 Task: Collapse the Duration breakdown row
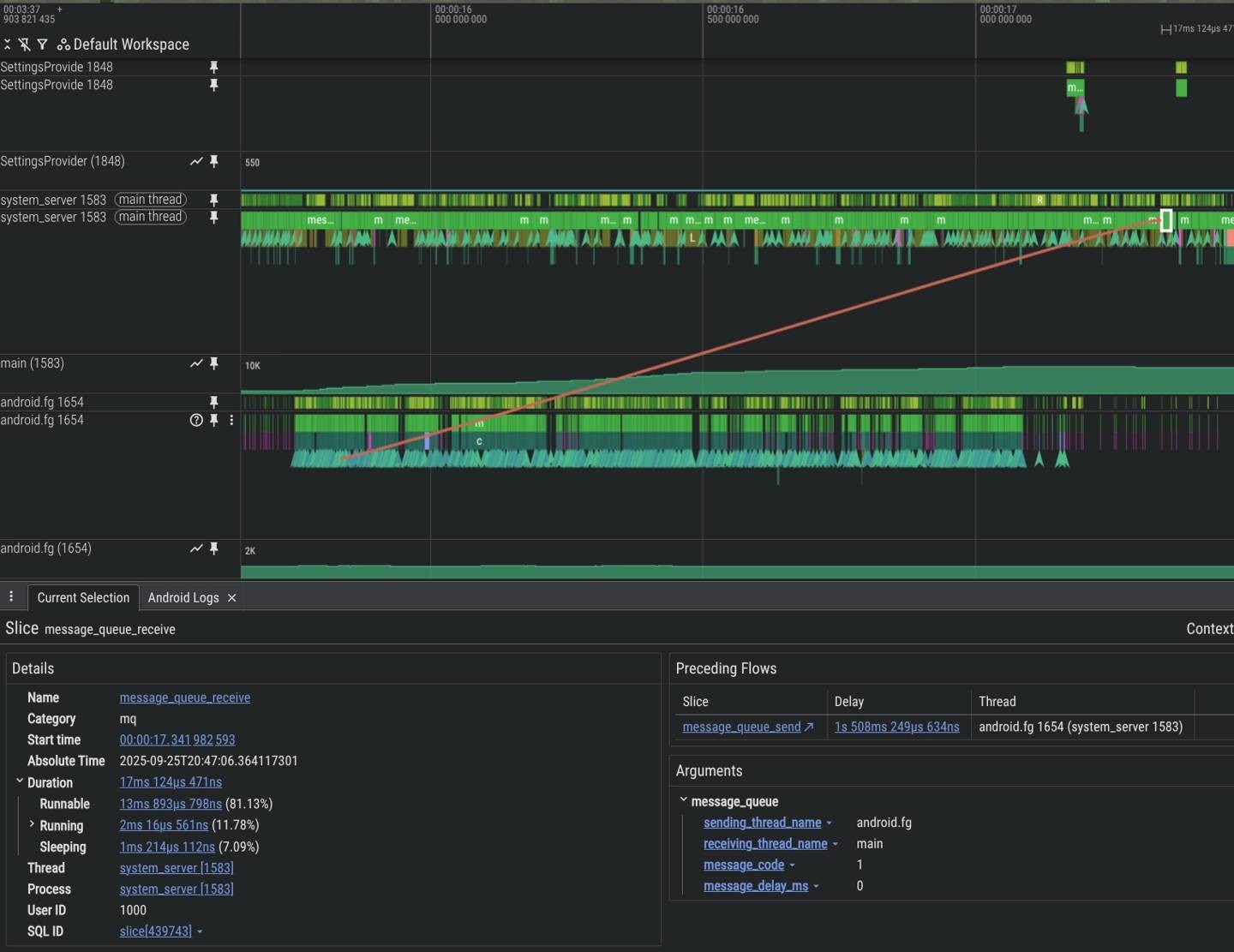click(20, 781)
